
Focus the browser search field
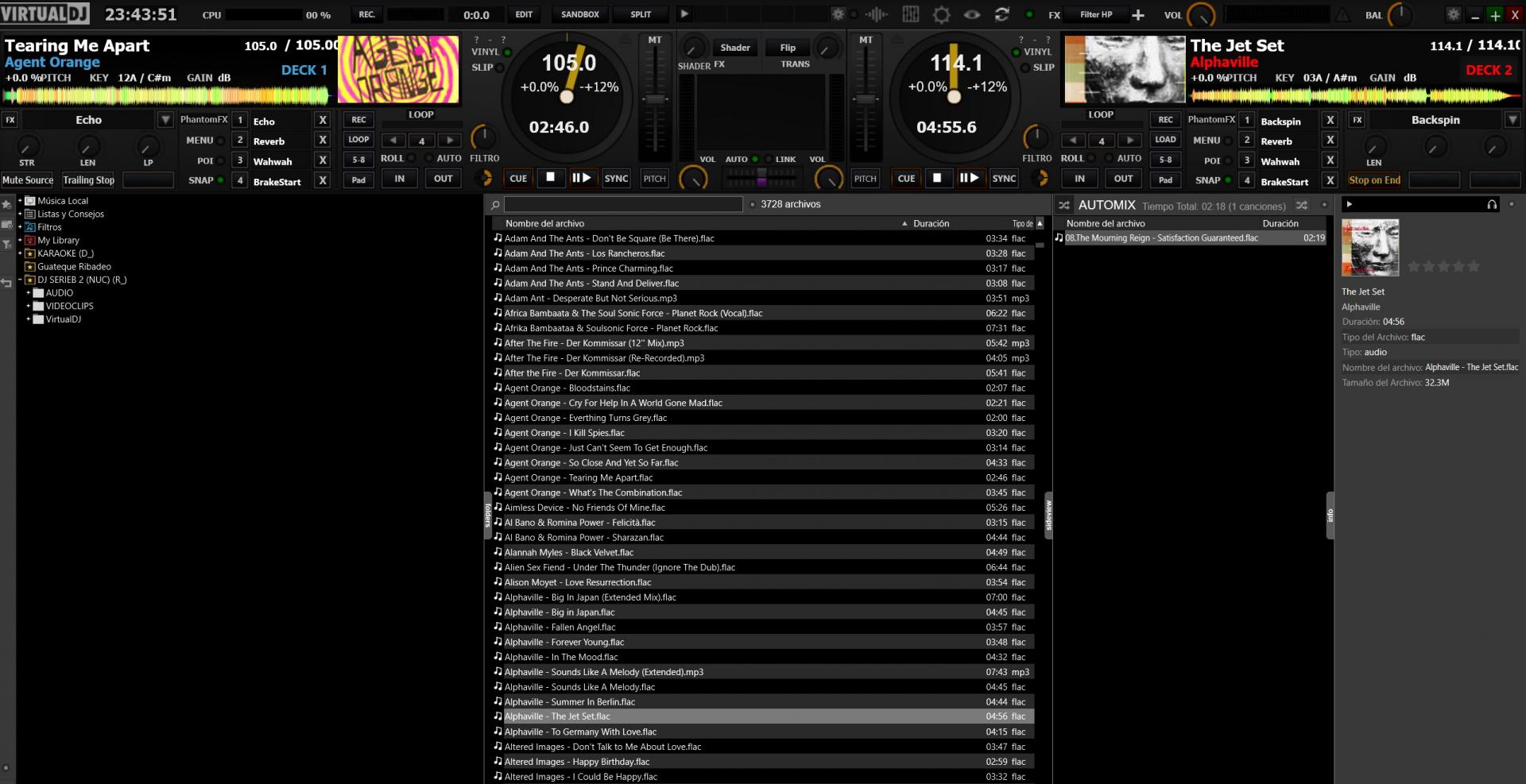[623, 204]
